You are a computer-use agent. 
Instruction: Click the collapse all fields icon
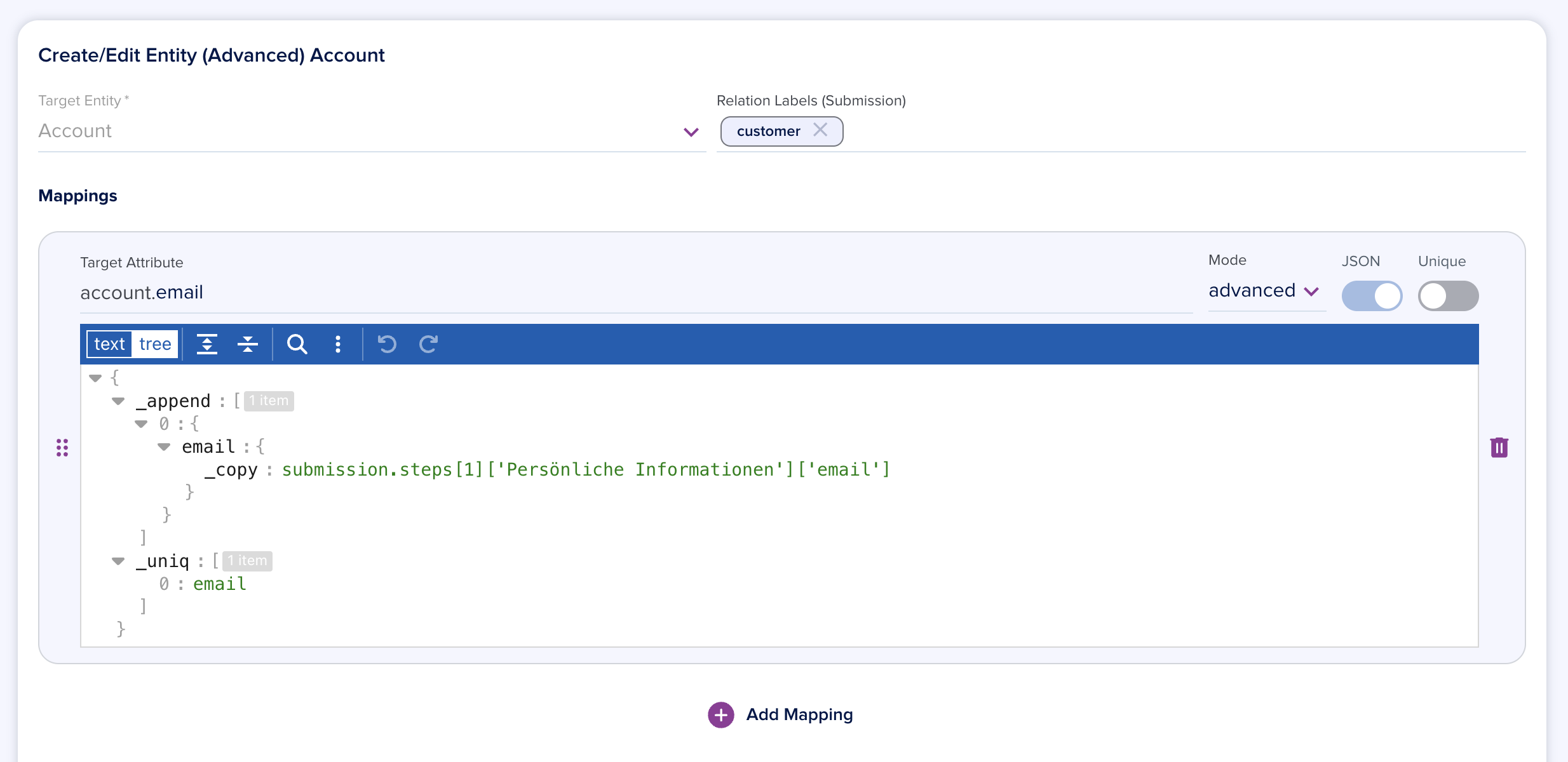point(247,344)
